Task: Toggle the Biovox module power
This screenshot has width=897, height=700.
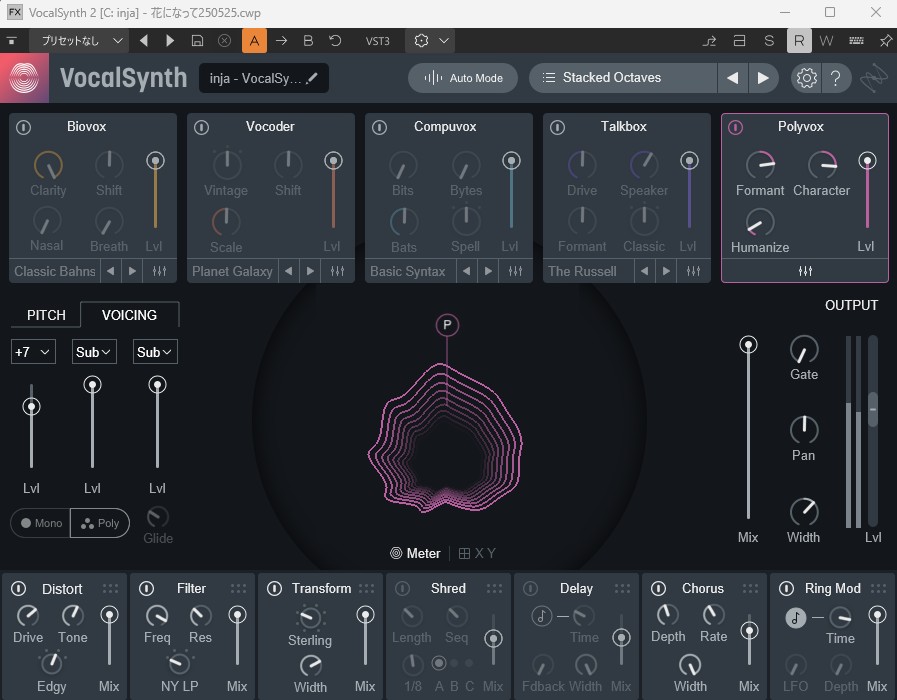Action: [x=23, y=127]
